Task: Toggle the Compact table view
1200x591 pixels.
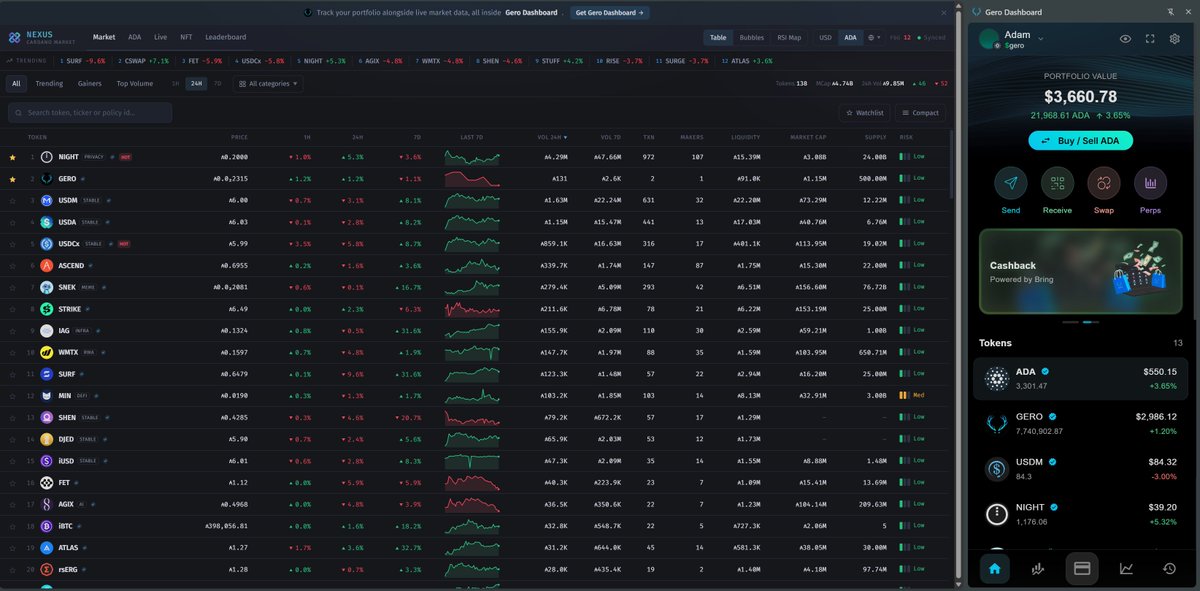Action: tap(920, 113)
